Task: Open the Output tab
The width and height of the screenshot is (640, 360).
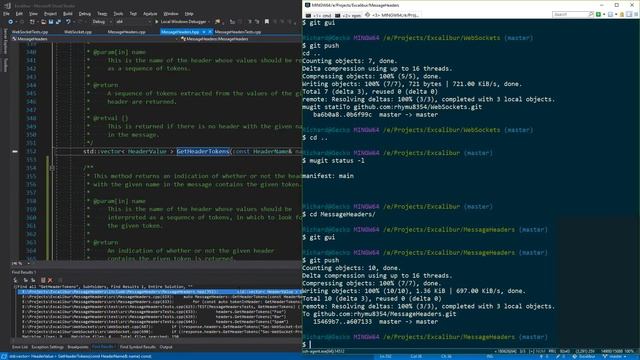Action: coord(166,347)
